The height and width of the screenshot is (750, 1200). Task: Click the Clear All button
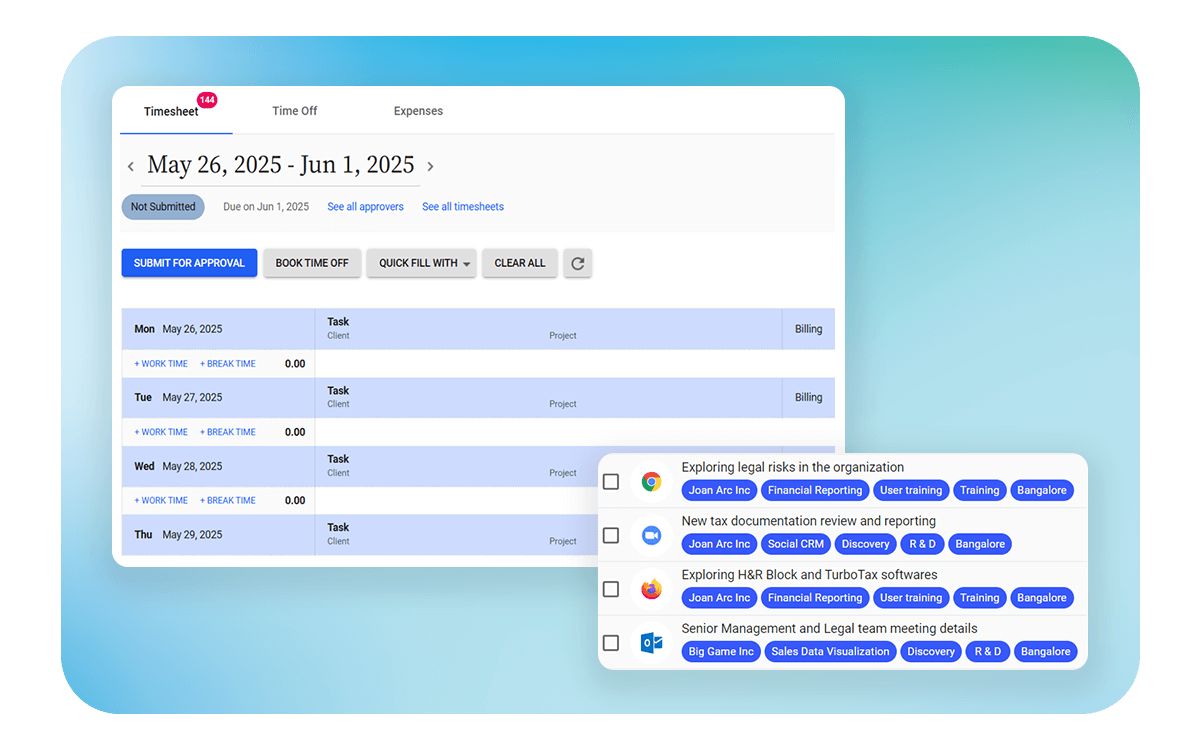pyautogui.click(x=520, y=263)
